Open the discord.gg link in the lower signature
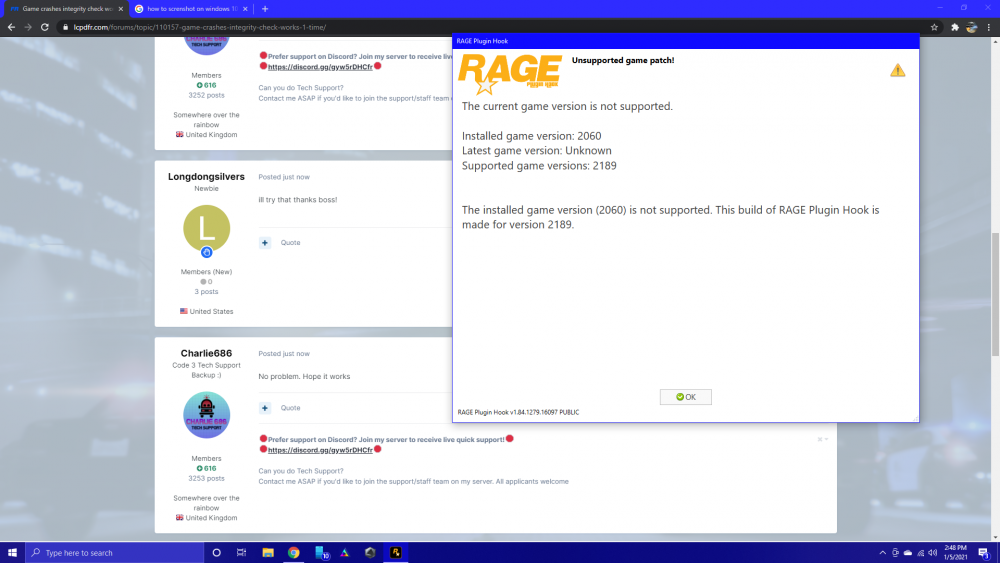The height and width of the screenshot is (563, 1000). [x=320, y=450]
